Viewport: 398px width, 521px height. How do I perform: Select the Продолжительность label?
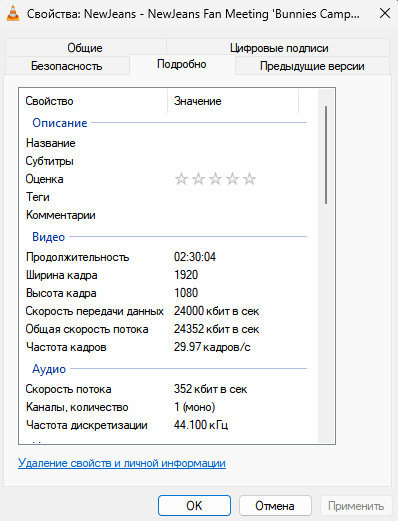tap(77, 257)
